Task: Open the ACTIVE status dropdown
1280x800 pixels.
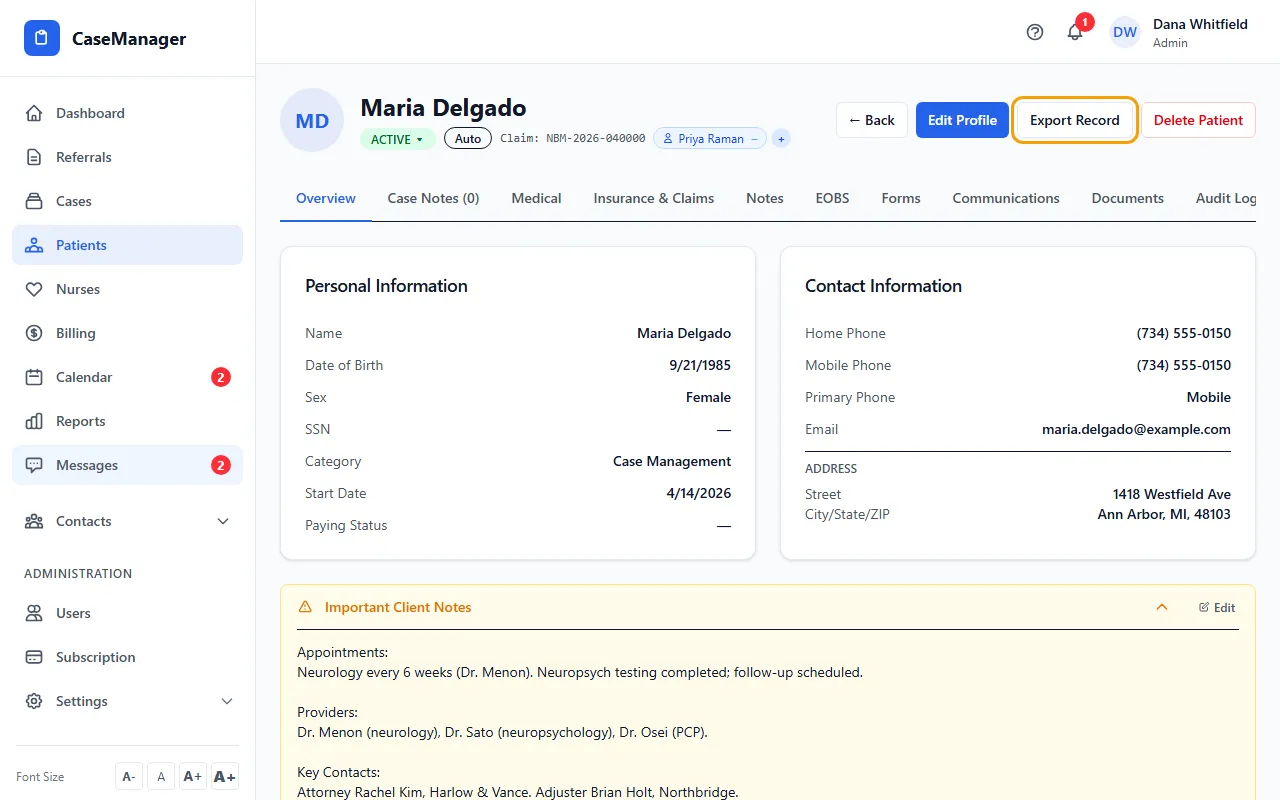Action: tap(398, 139)
